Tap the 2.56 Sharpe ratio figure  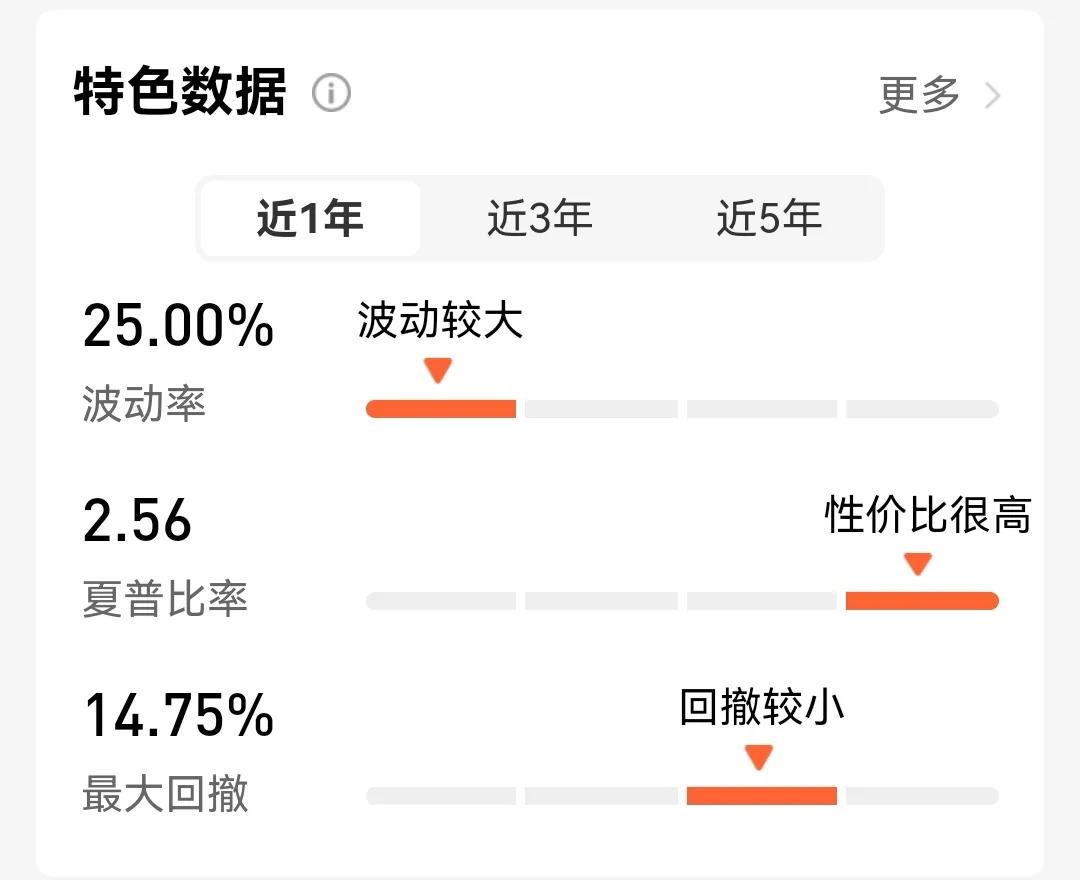[x=137, y=520]
